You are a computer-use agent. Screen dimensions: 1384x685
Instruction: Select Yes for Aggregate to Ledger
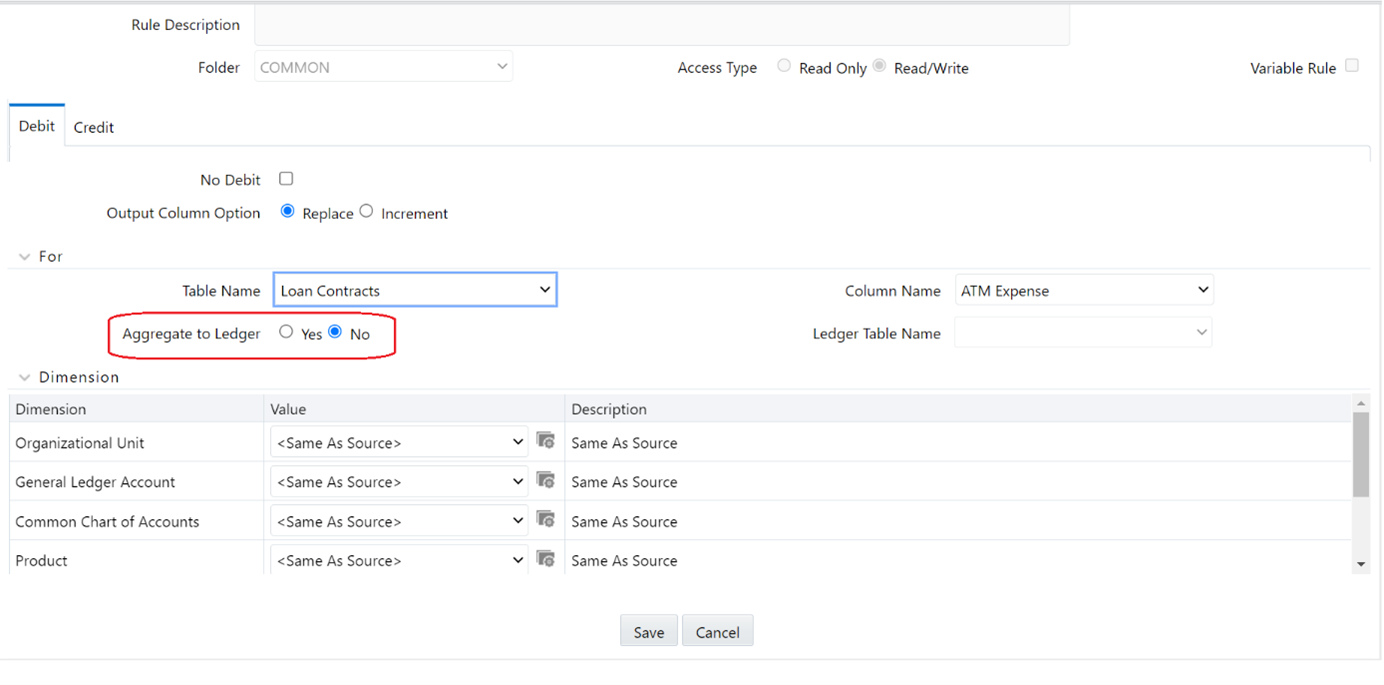(x=286, y=331)
